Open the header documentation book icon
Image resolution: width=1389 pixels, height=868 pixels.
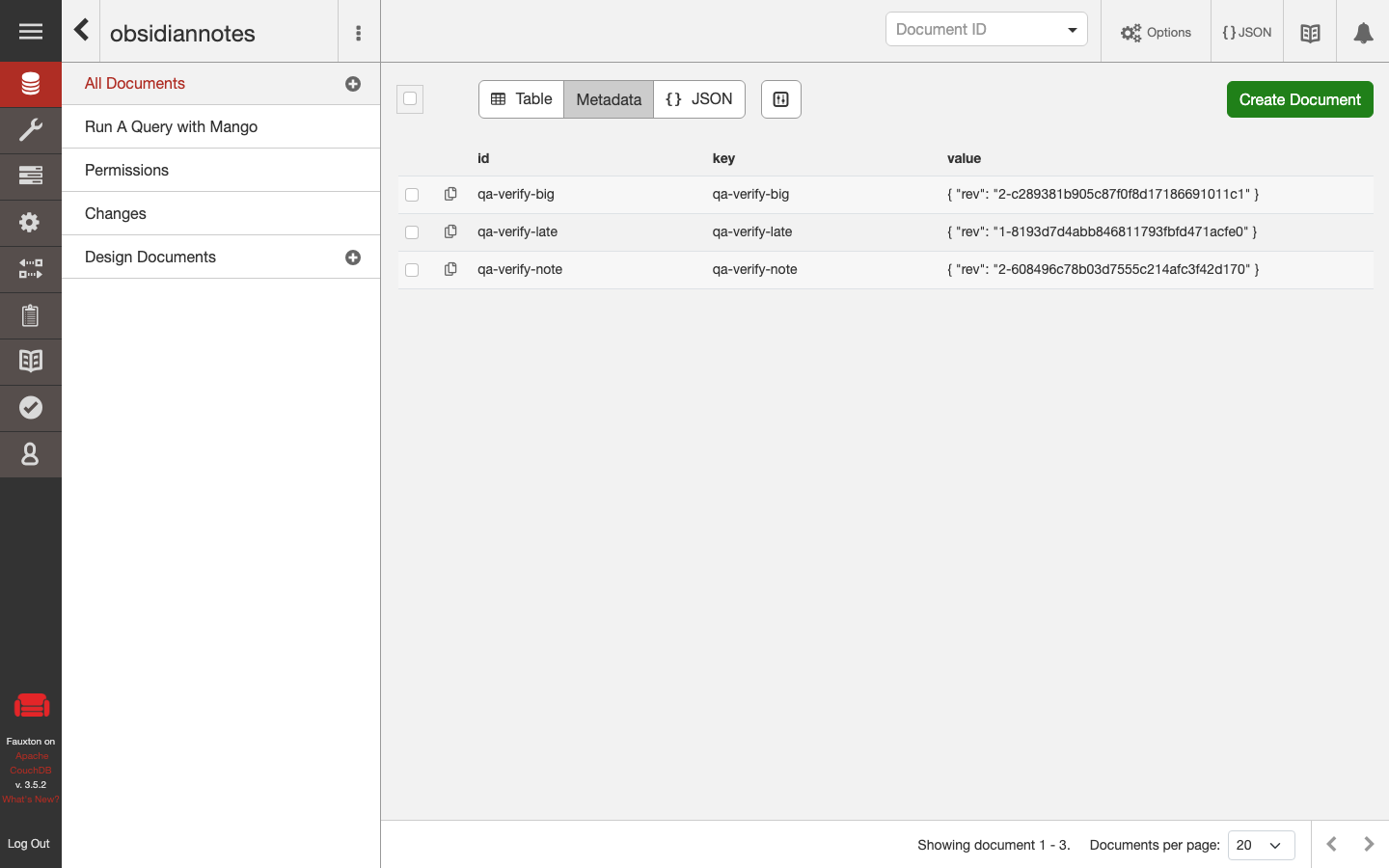point(1310,33)
